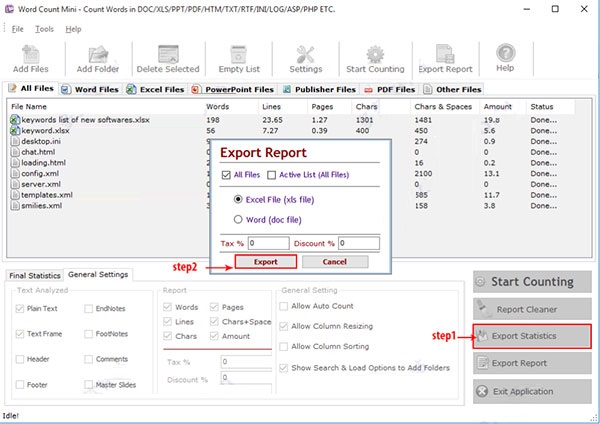Select Word (doc file) radio option
The width and height of the screenshot is (600, 424).
tap(237, 219)
